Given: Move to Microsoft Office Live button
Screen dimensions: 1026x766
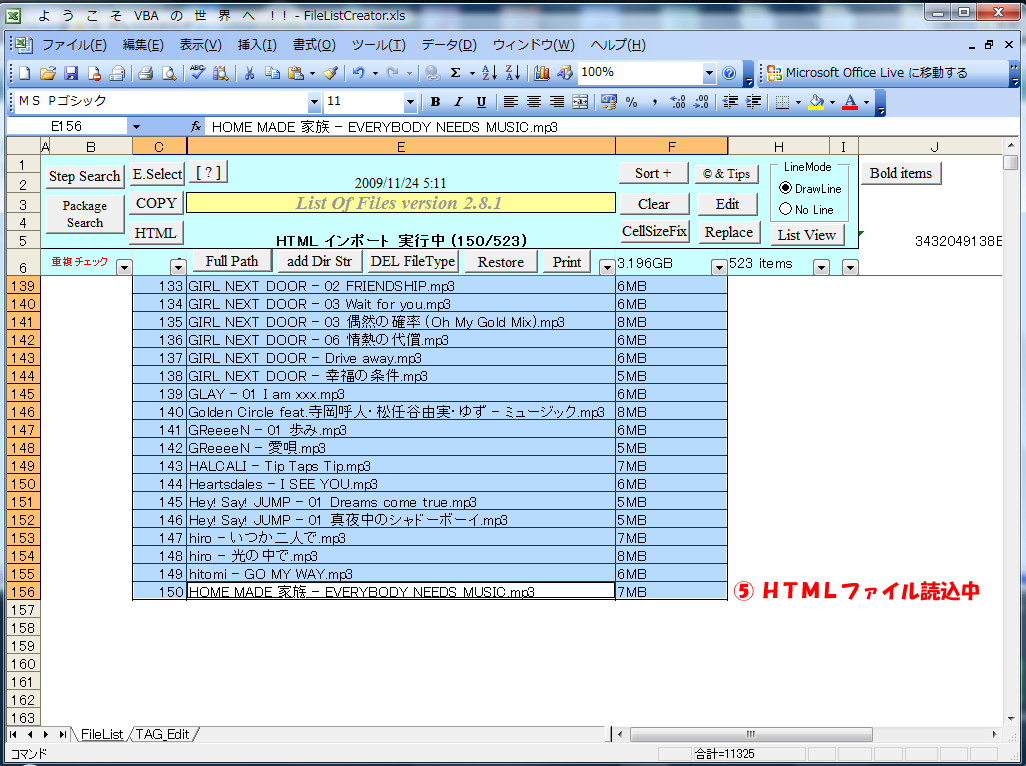Looking at the screenshot, I should (867, 73).
